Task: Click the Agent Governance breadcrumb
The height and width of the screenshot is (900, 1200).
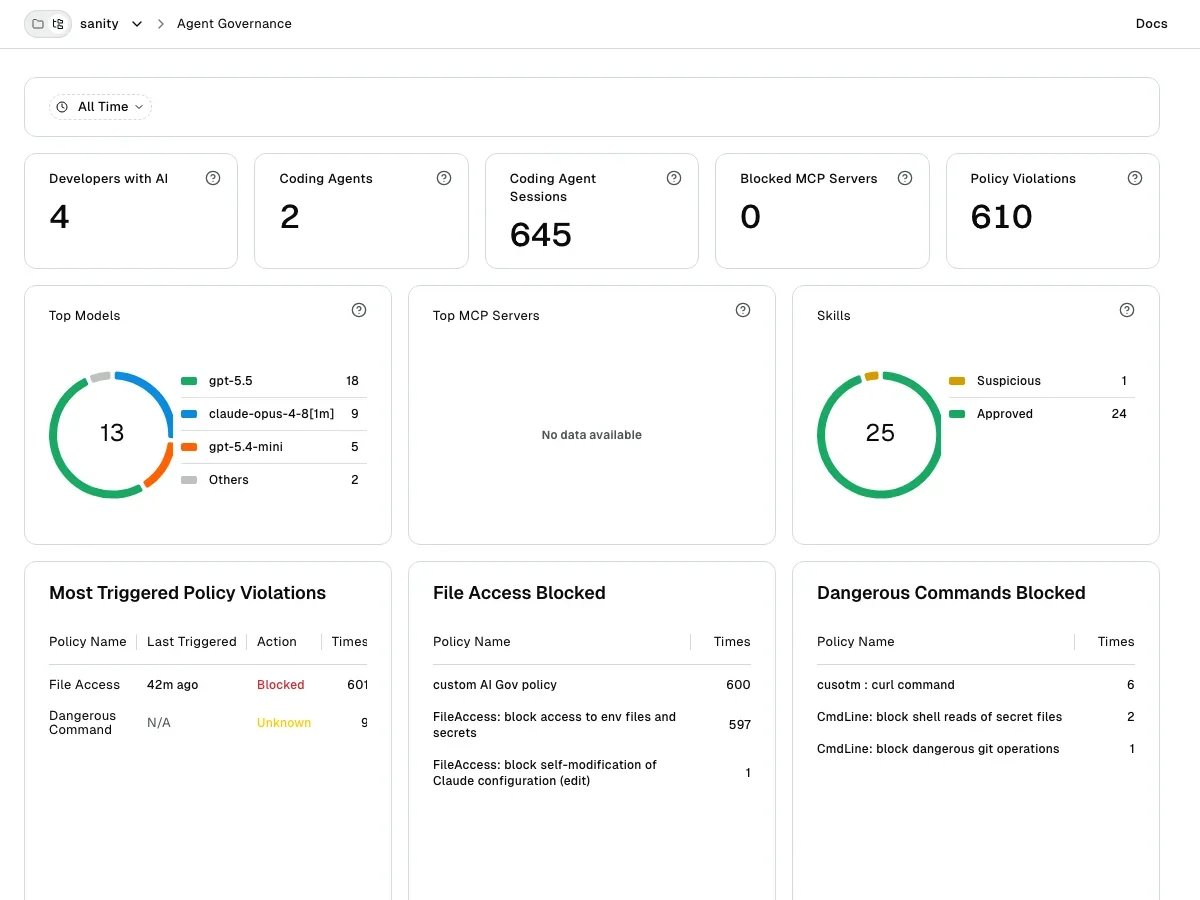Action: click(x=234, y=24)
